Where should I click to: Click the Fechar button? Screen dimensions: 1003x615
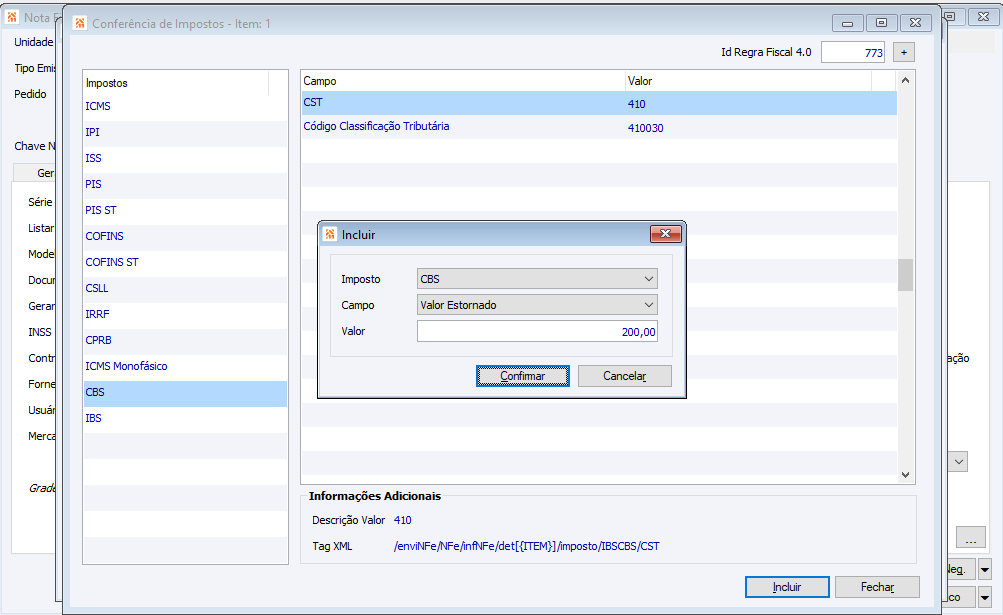tap(877, 587)
